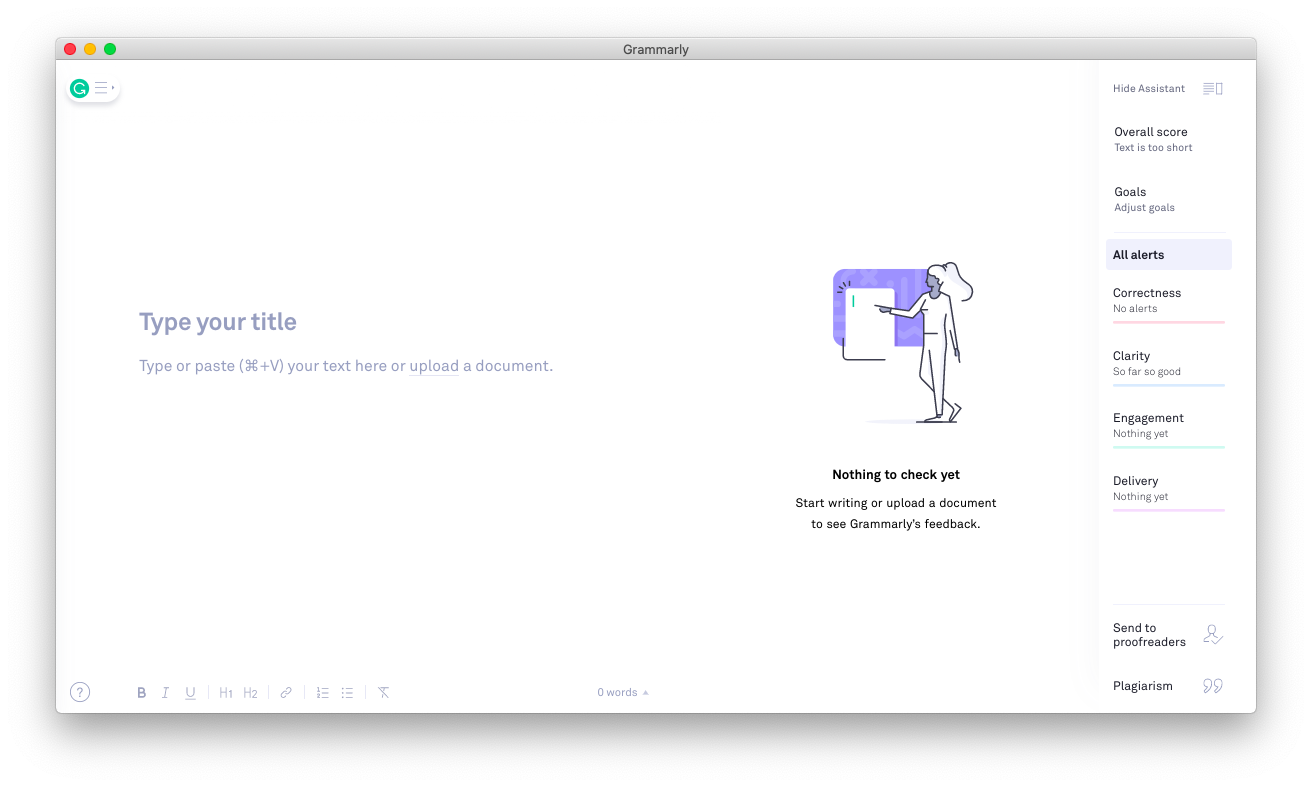Click into the Type your title field
This screenshot has width=1312, height=787.
(218, 322)
